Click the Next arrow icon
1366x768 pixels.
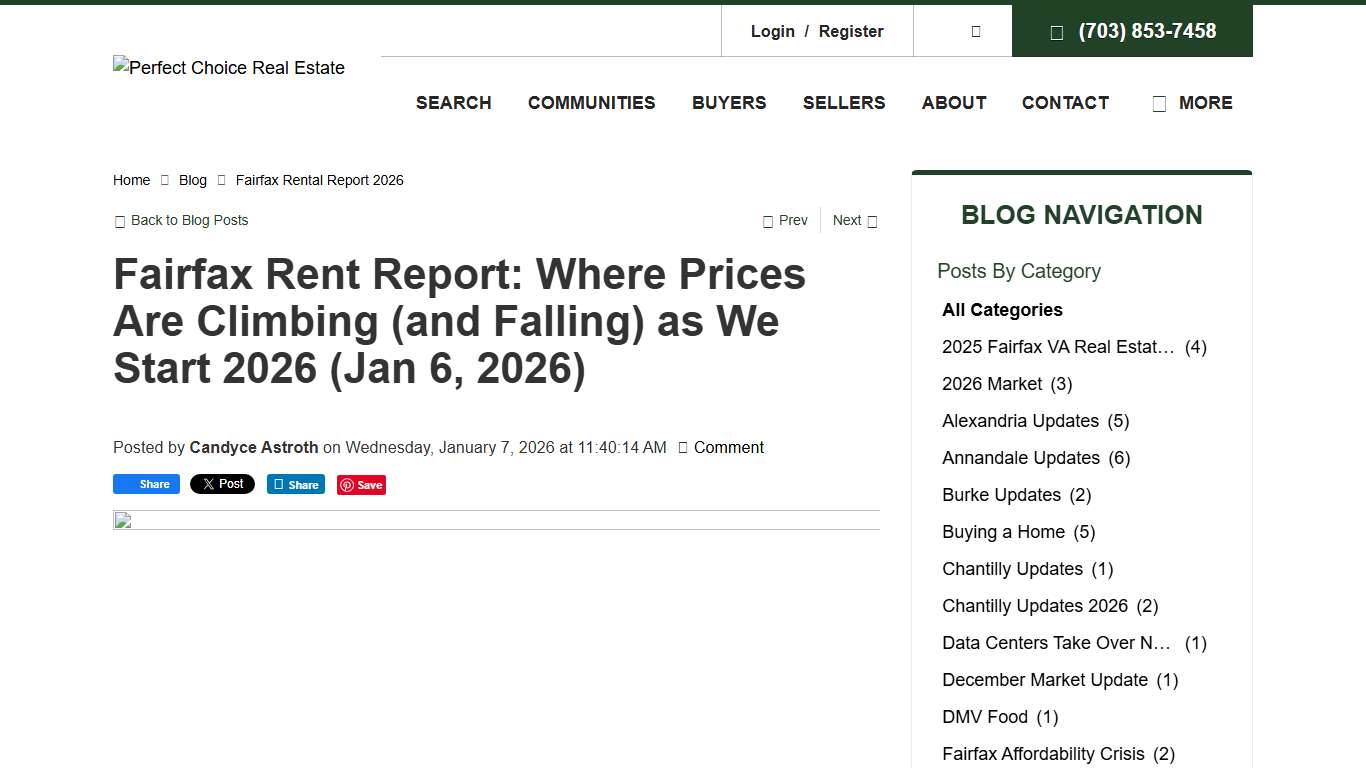[x=871, y=220]
